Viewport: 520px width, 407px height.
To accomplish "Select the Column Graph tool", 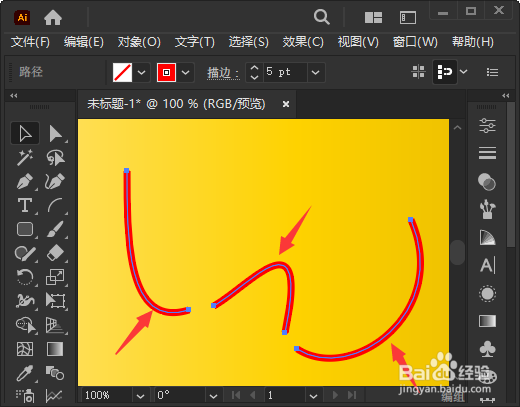I will coord(54,396).
